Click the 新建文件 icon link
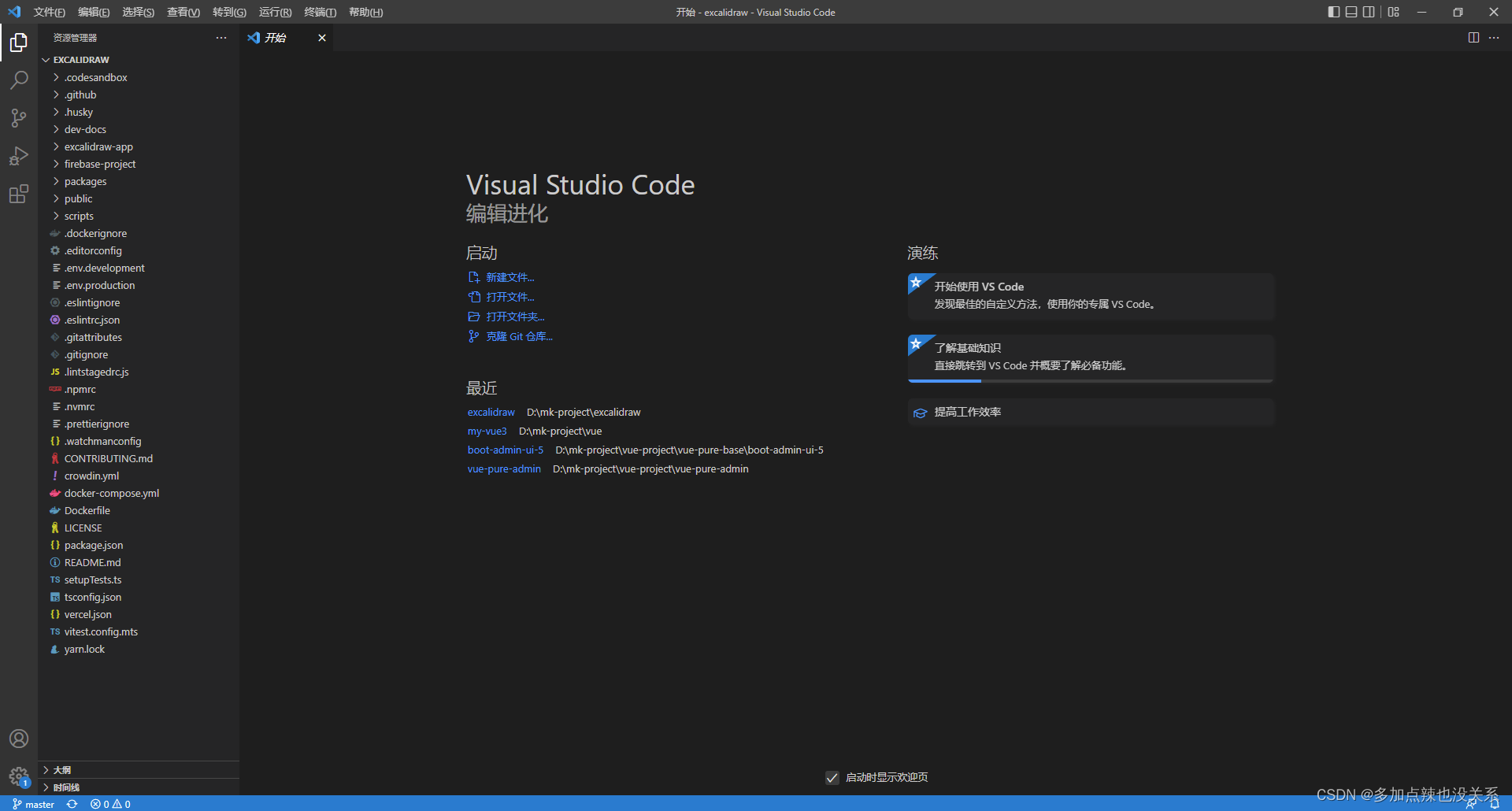1512x811 pixels. click(502, 277)
